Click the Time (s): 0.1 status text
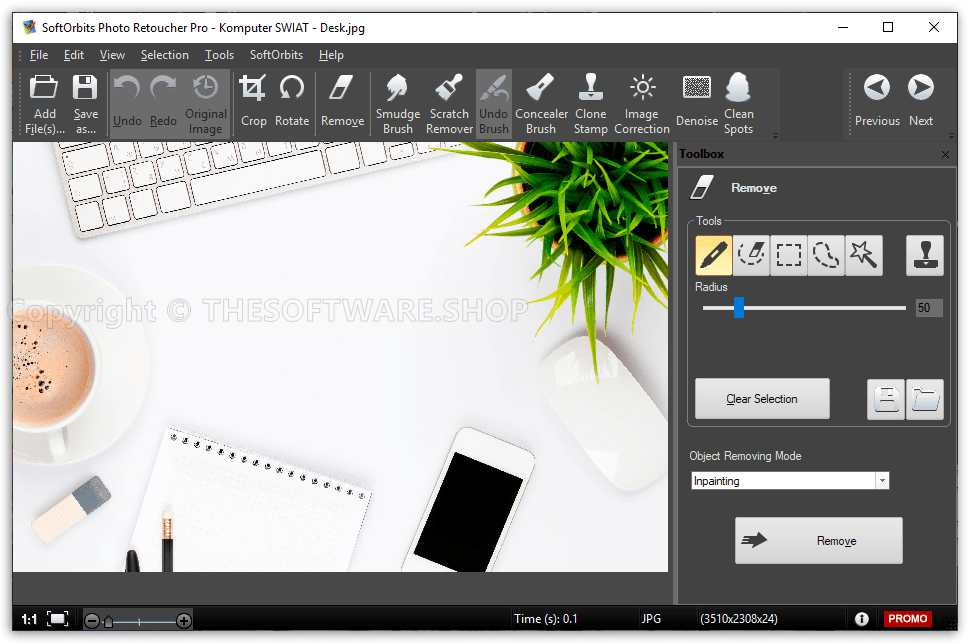Image resolution: width=970 pixels, height=643 pixels. coord(546,619)
